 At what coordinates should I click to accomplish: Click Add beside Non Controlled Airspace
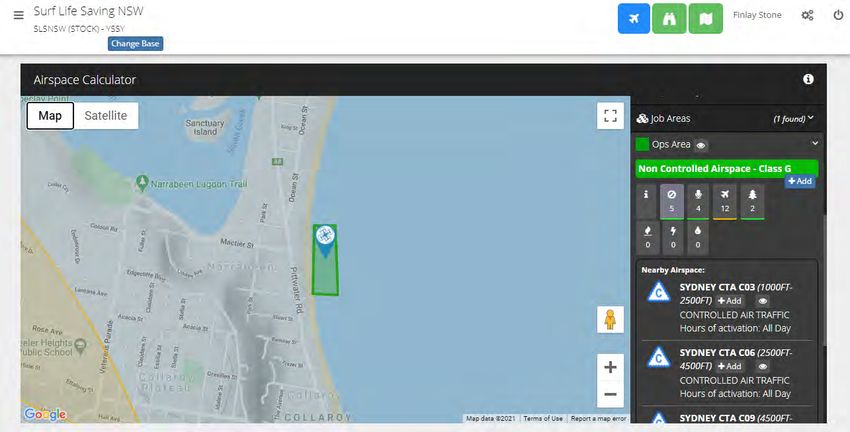click(800, 181)
